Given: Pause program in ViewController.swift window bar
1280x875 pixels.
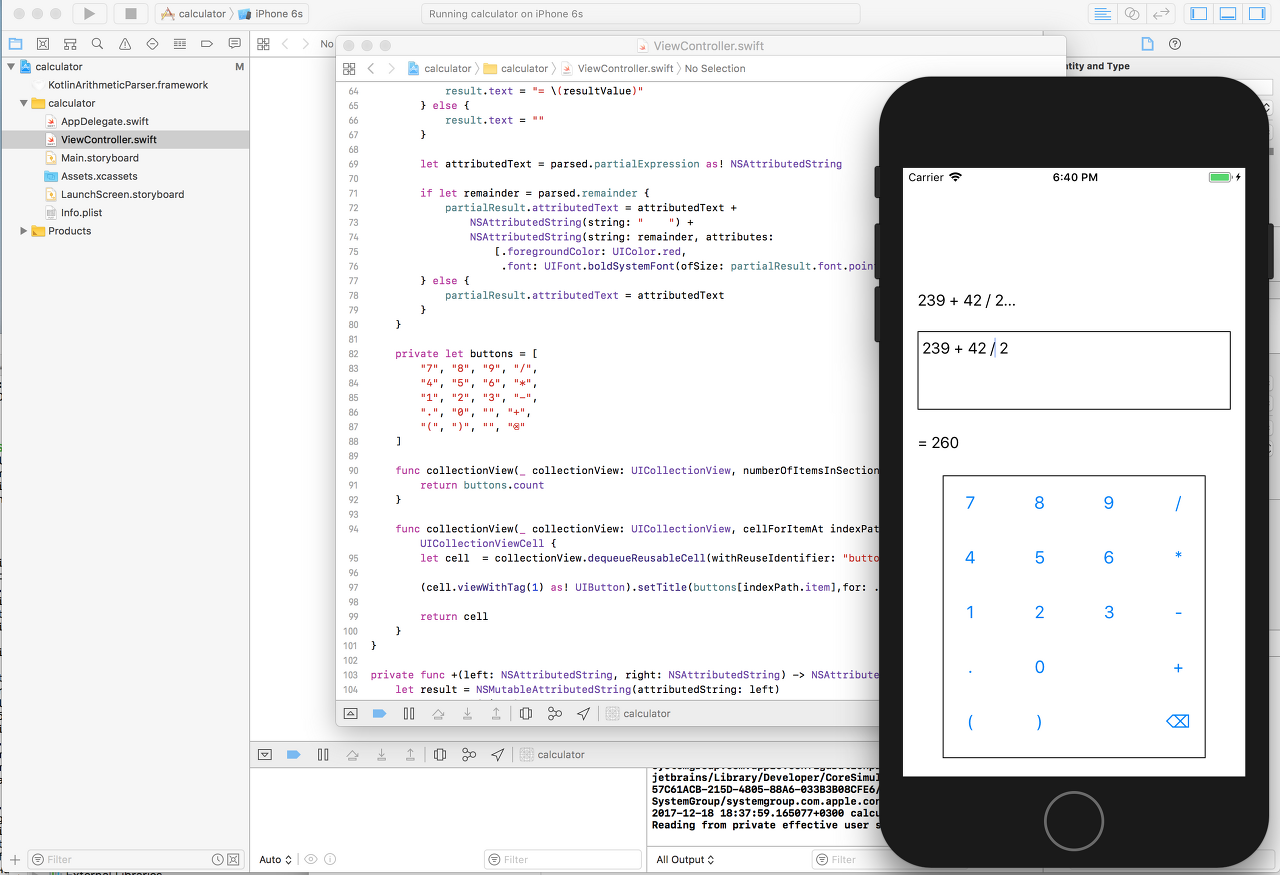Looking at the screenshot, I should pos(409,714).
